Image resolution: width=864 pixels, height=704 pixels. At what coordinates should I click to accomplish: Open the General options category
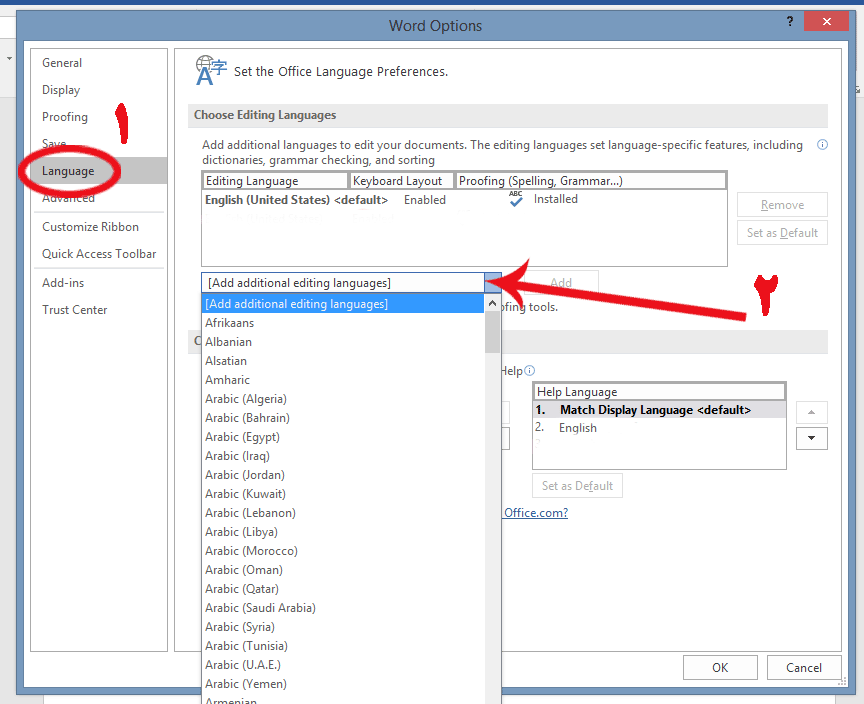click(62, 63)
